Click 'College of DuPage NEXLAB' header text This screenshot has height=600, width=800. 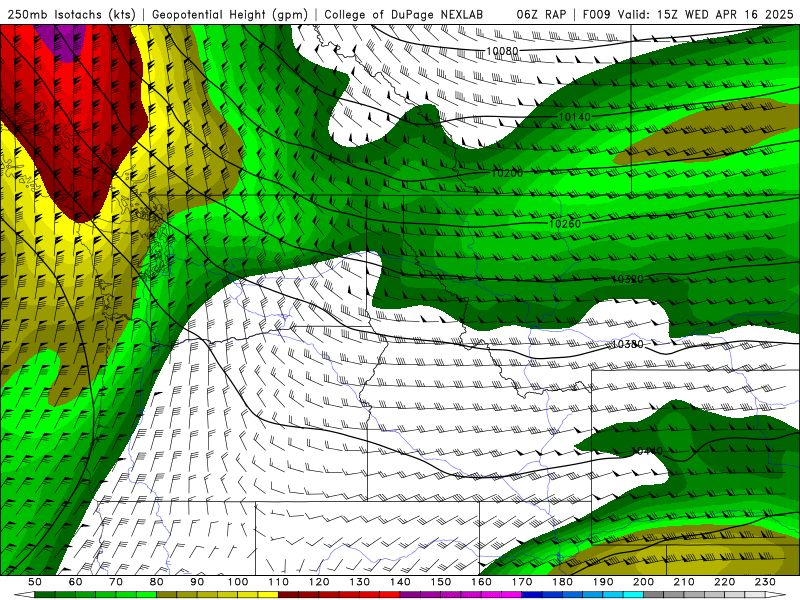pyautogui.click(x=404, y=14)
